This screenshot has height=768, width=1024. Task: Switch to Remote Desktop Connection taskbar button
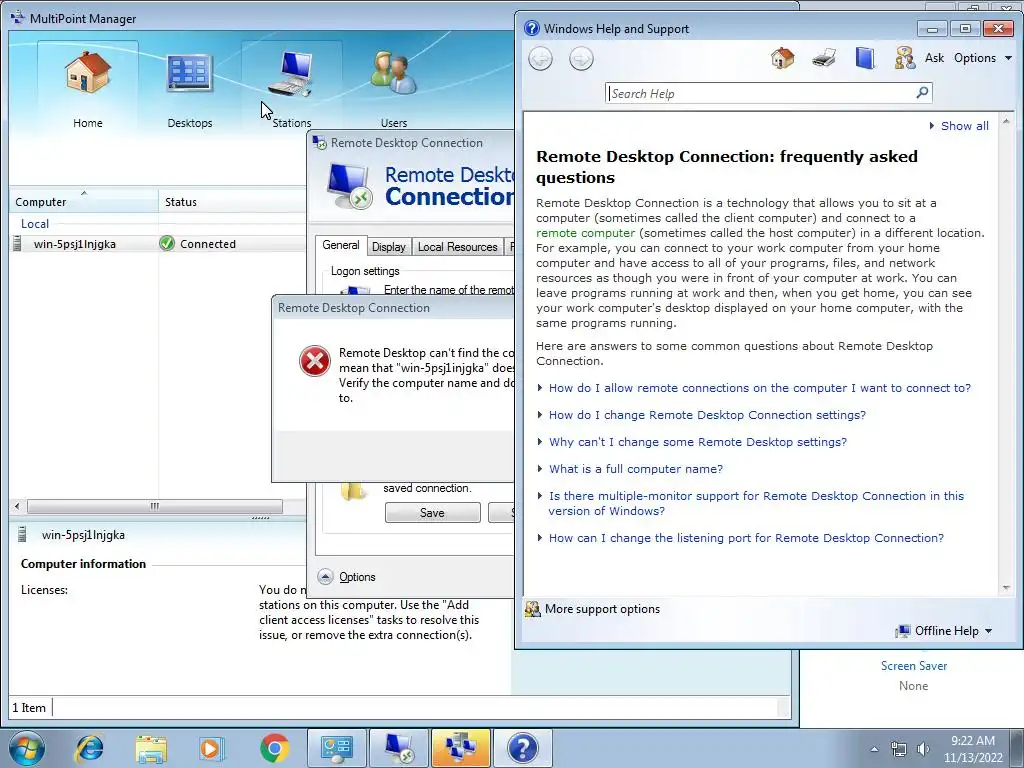[399, 748]
